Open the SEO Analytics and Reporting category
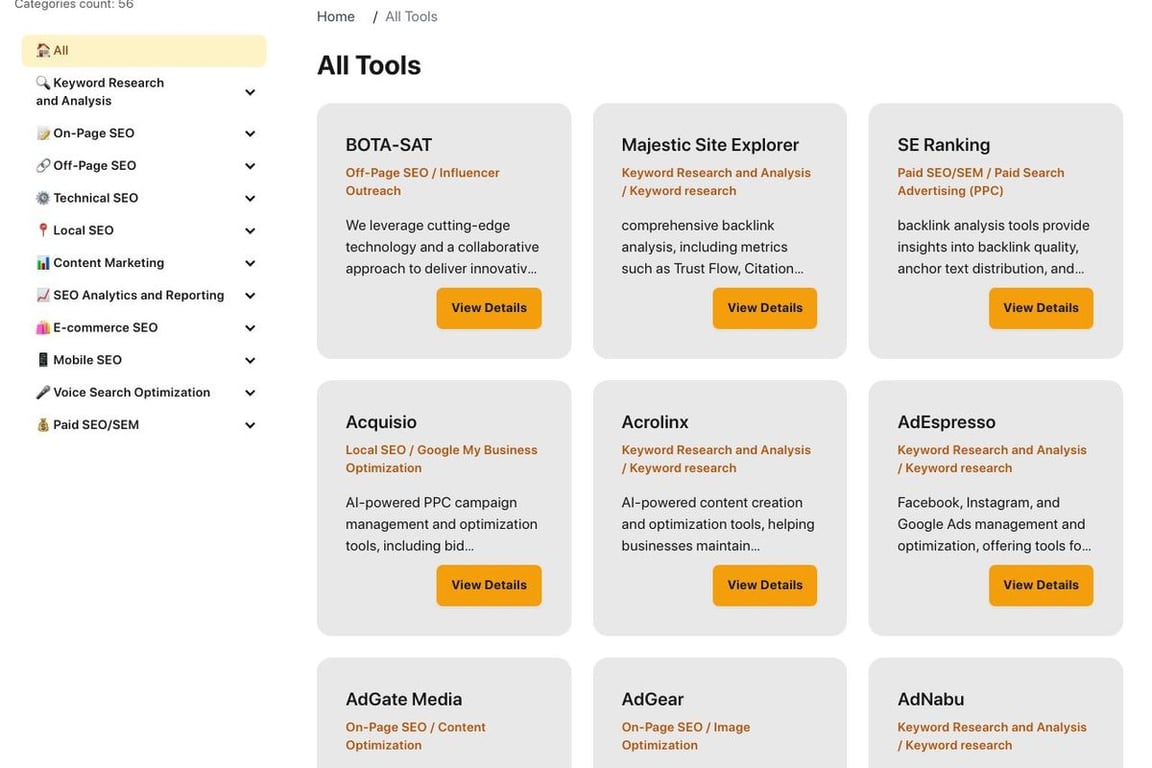Screen dimensions: 1152x768 pyautogui.click(x=139, y=295)
